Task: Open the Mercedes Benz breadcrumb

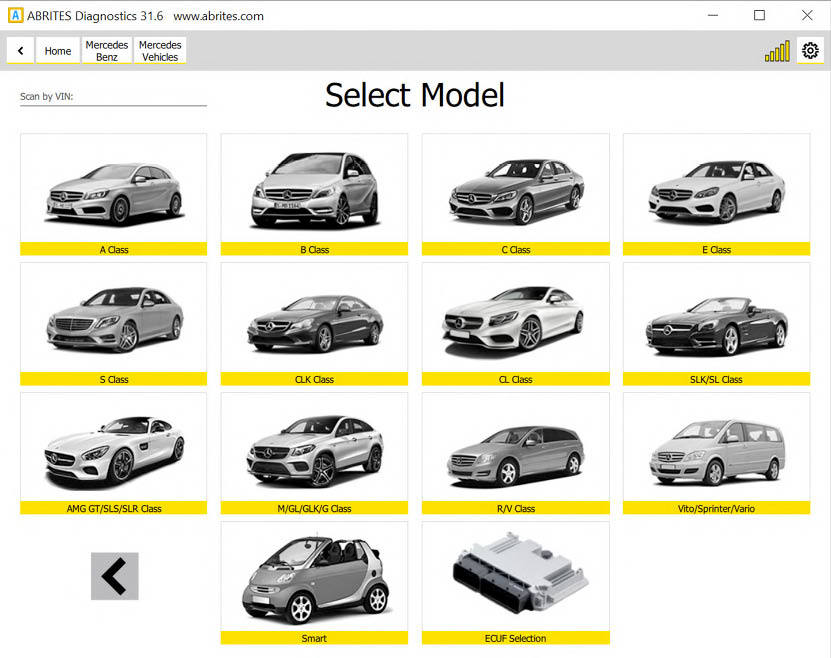Action: [107, 51]
